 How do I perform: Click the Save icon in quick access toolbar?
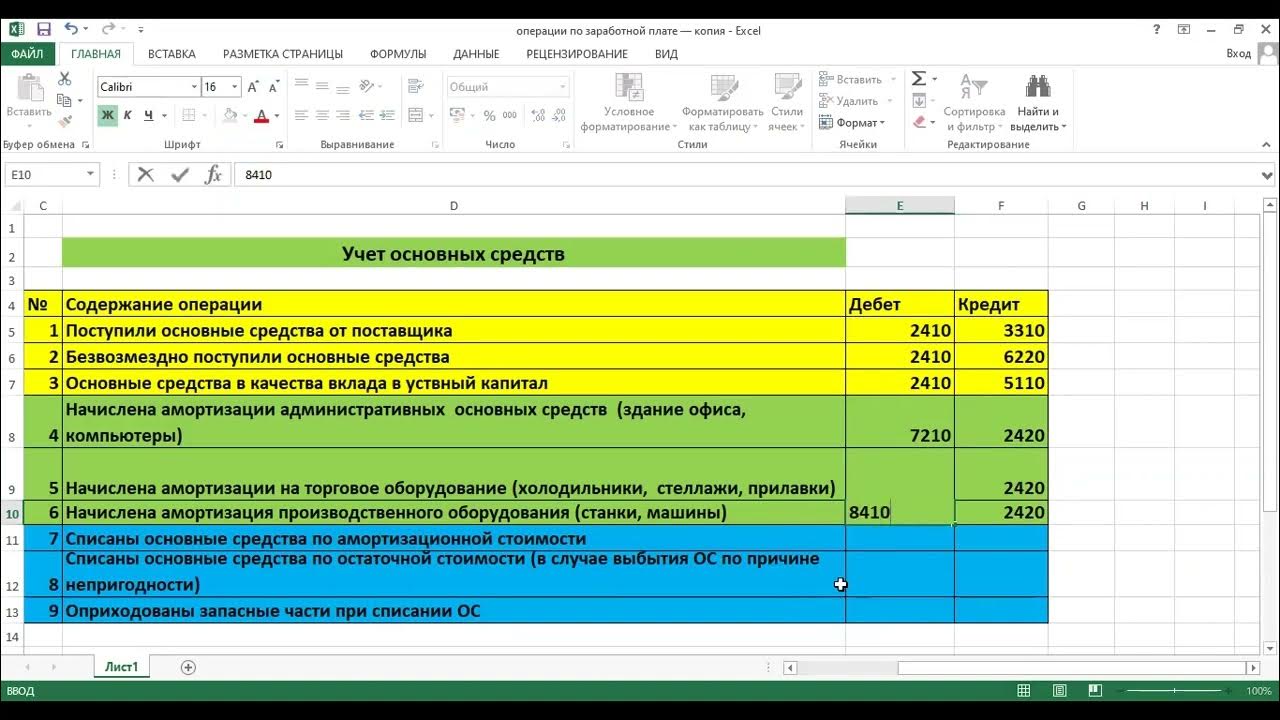(44, 30)
